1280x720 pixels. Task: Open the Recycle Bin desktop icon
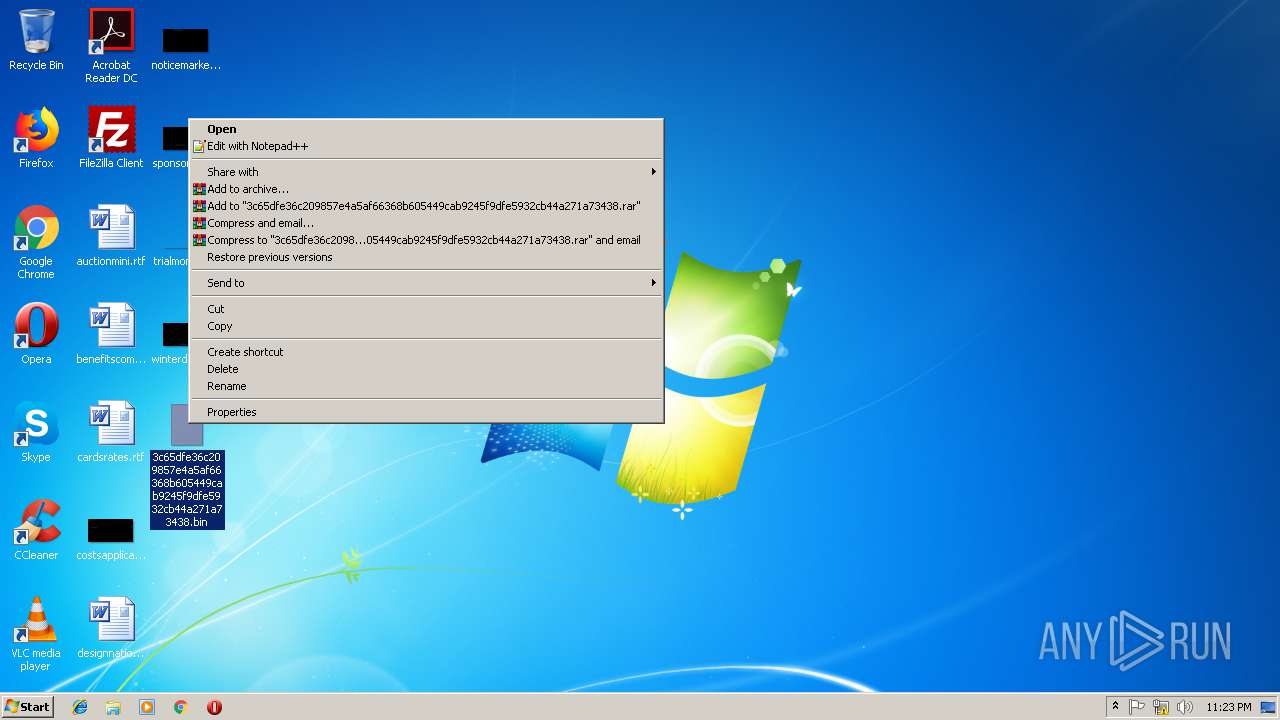pyautogui.click(x=36, y=40)
